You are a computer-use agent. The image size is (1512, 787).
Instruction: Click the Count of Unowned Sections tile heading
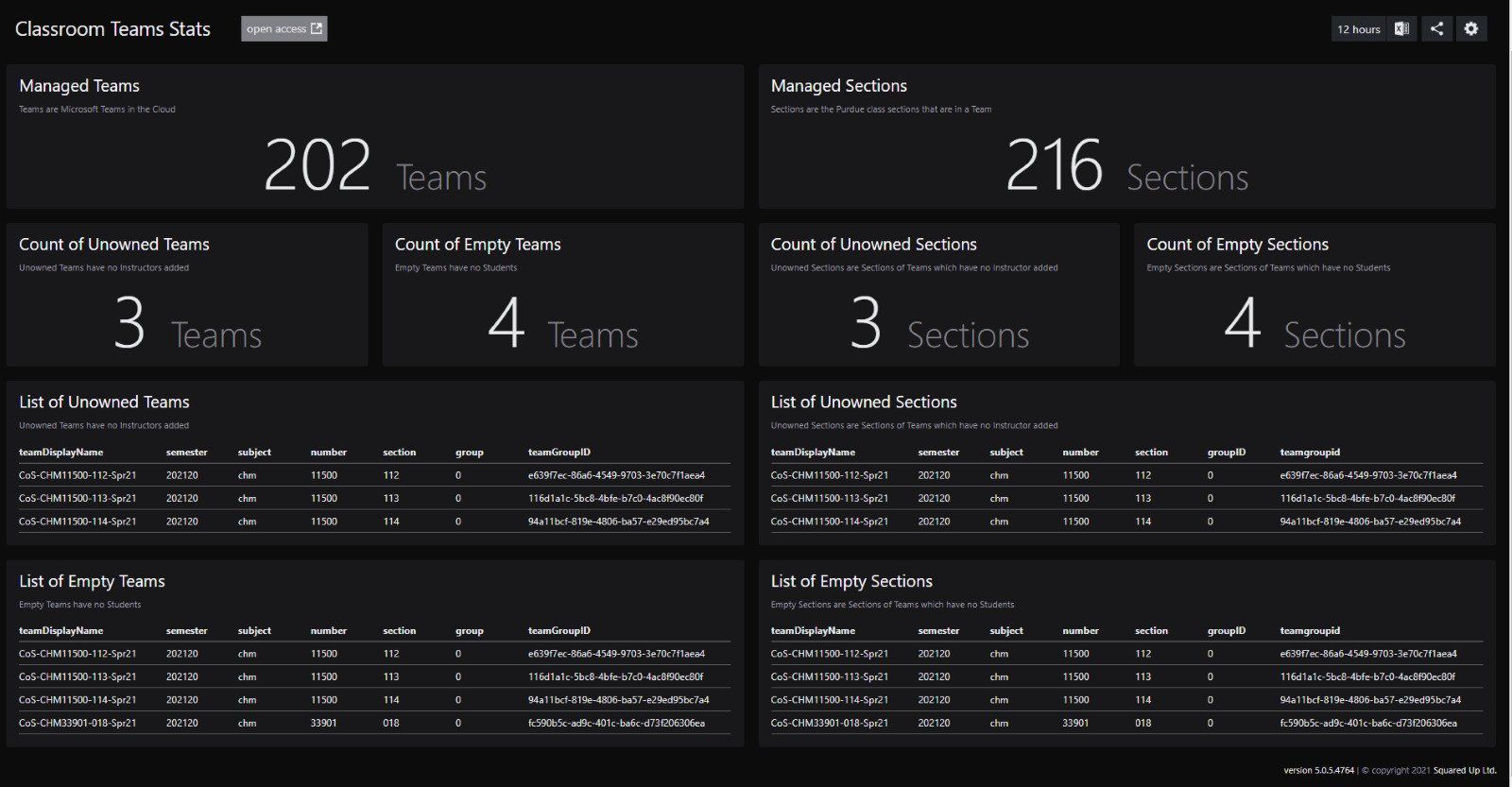873,245
